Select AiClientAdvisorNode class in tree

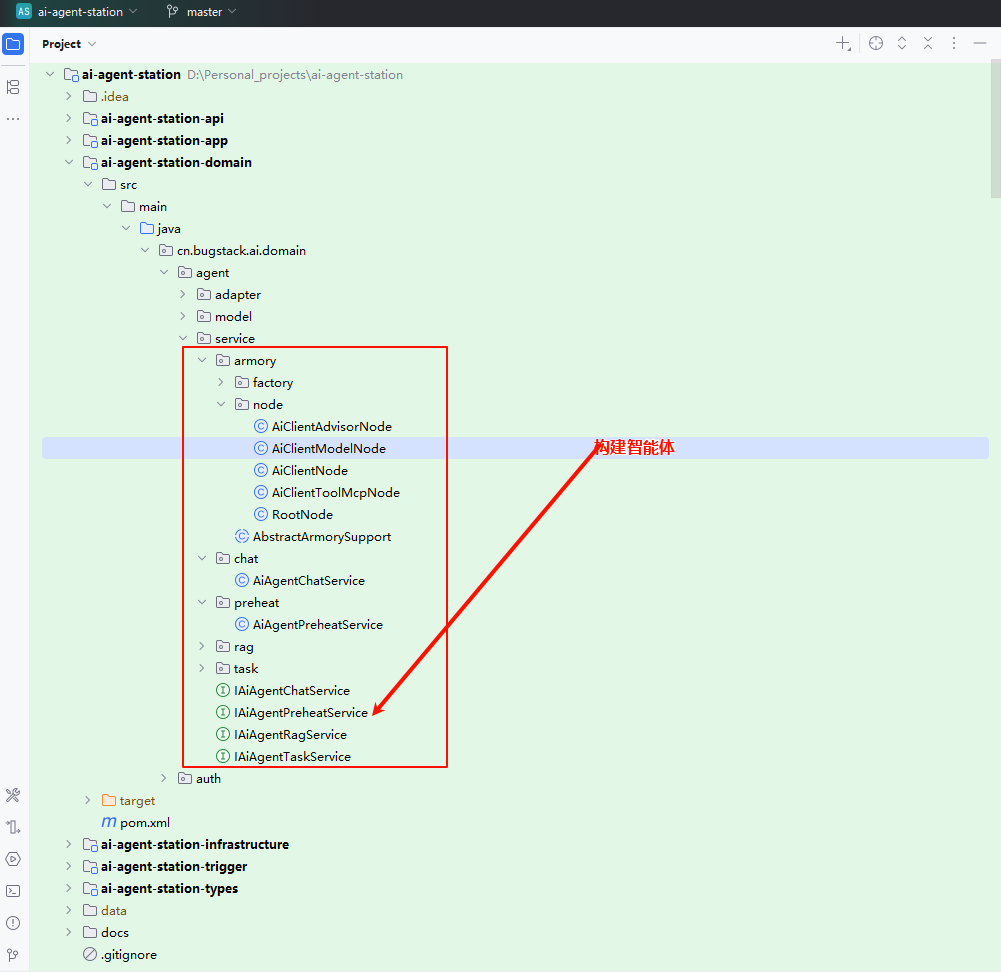pyautogui.click(x=331, y=427)
